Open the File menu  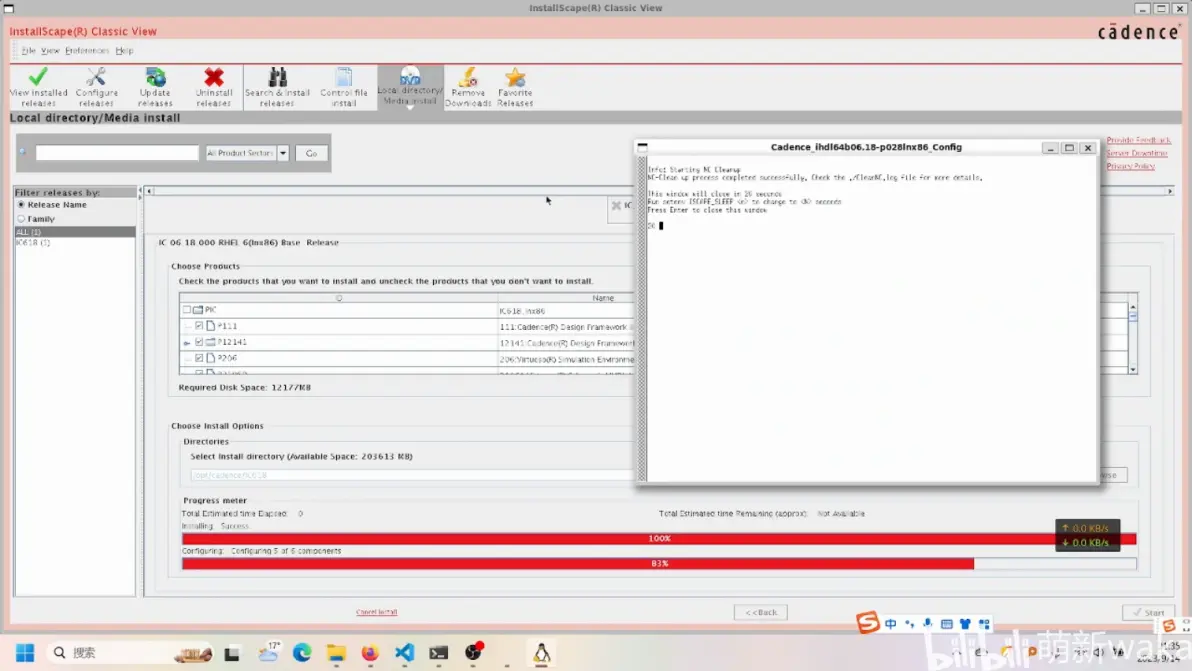click(x=28, y=51)
